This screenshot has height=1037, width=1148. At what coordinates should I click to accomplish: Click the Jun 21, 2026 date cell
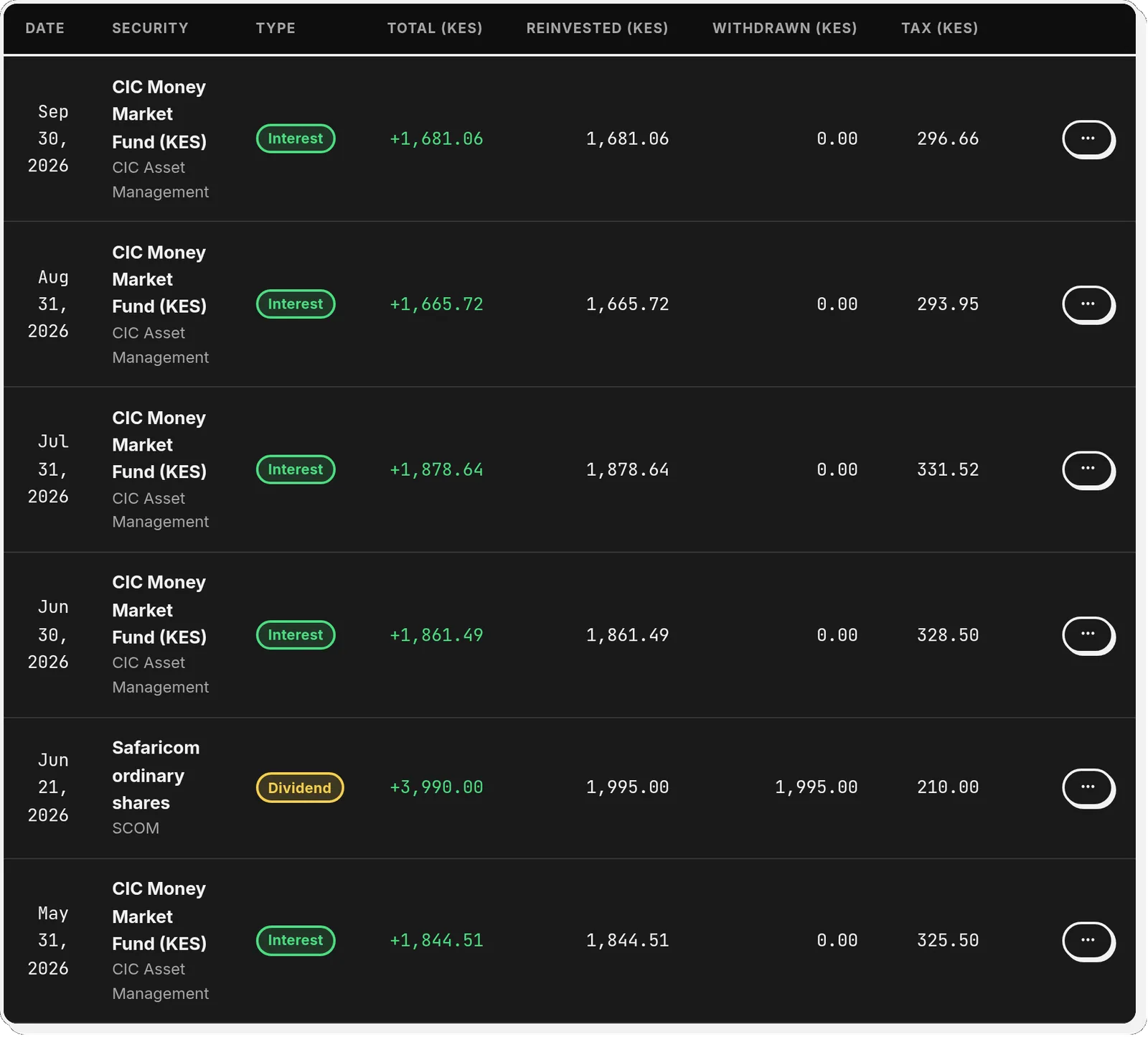[x=48, y=787]
